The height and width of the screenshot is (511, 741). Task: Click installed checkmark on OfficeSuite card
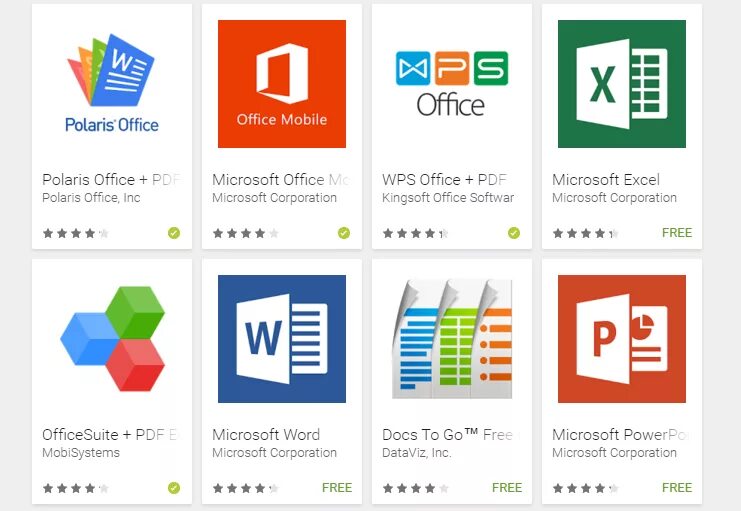(x=174, y=488)
